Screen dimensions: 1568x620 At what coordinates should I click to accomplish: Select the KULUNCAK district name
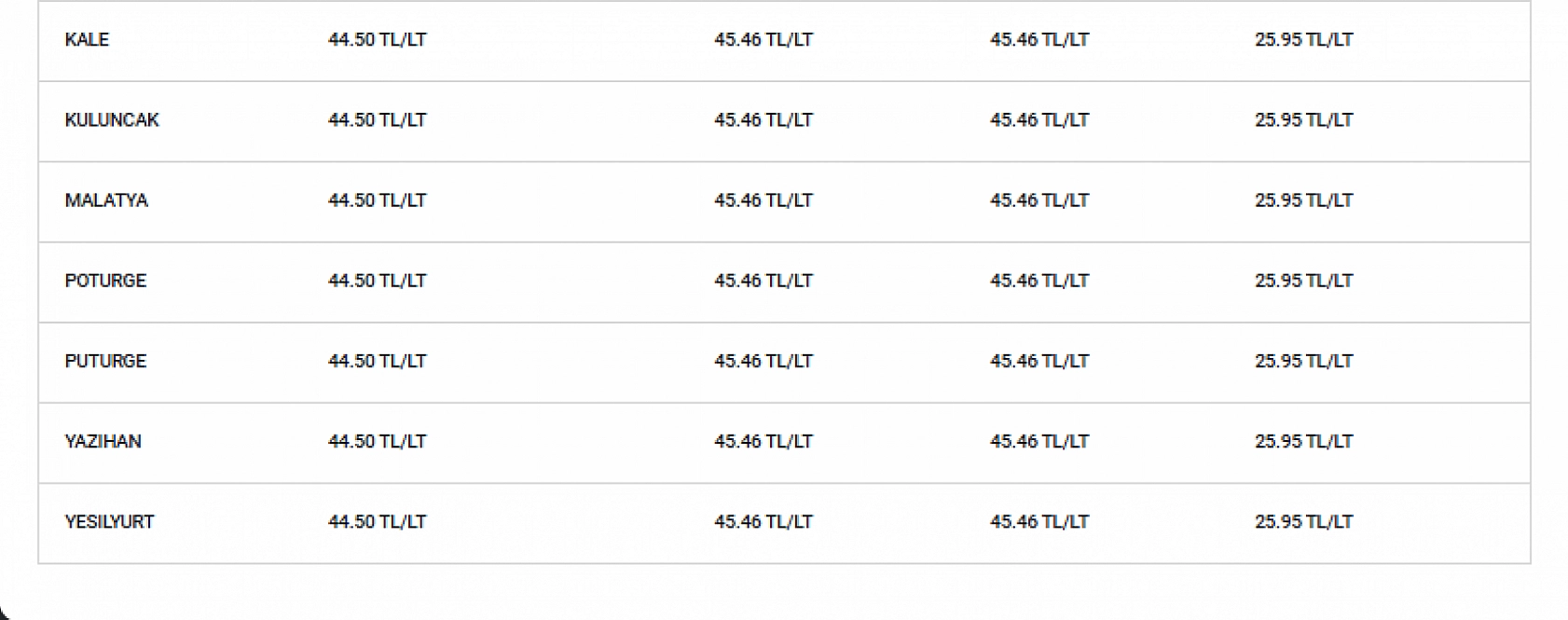point(112,120)
